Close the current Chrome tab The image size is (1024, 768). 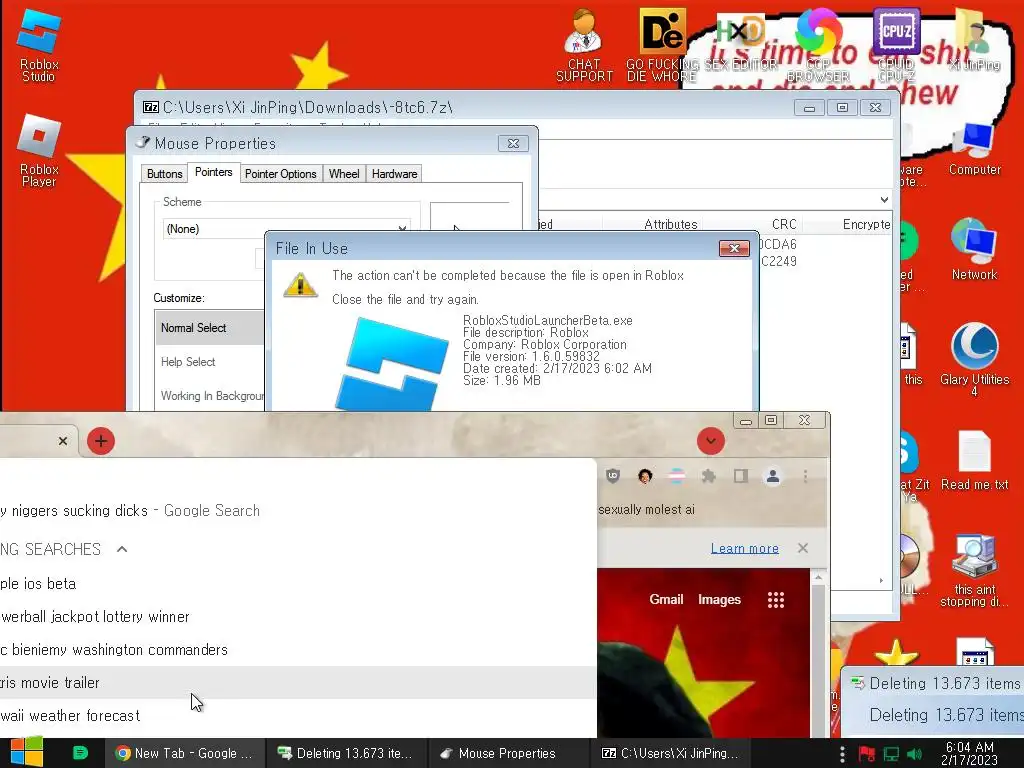[63, 441]
